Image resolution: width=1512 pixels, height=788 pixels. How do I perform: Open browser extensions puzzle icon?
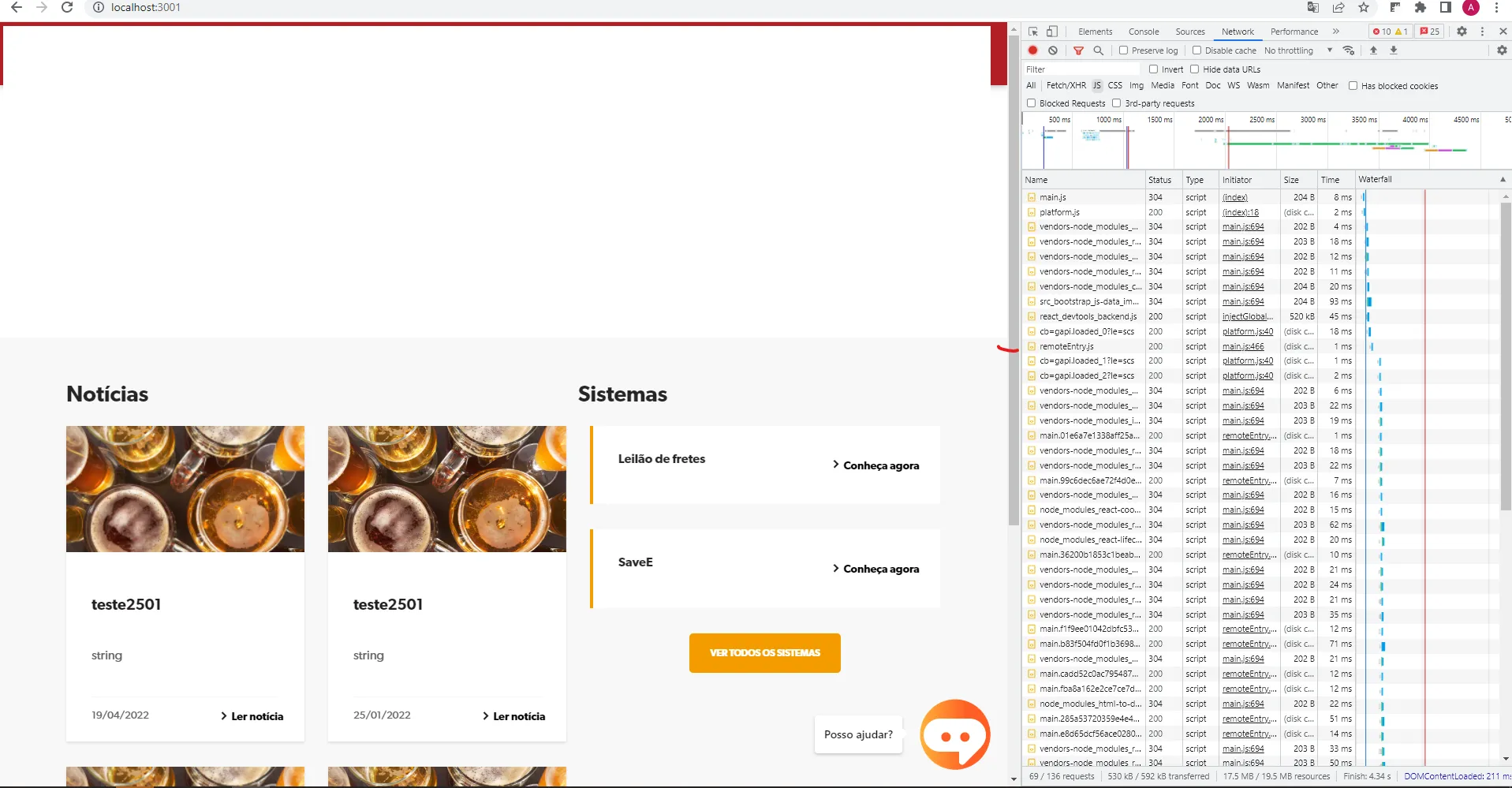click(x=1421, y=7)
